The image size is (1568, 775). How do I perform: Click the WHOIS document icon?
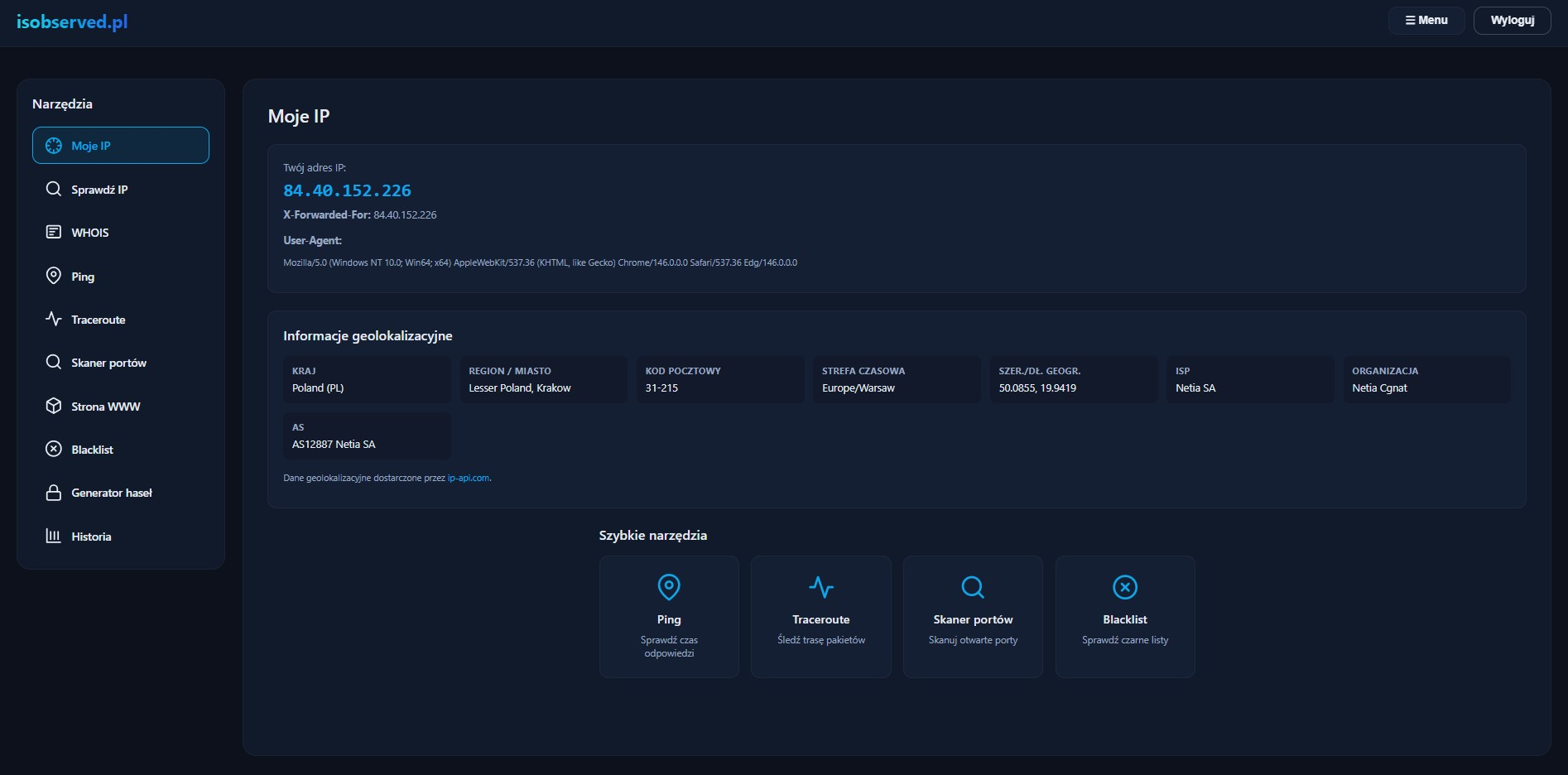coord(54,232)
